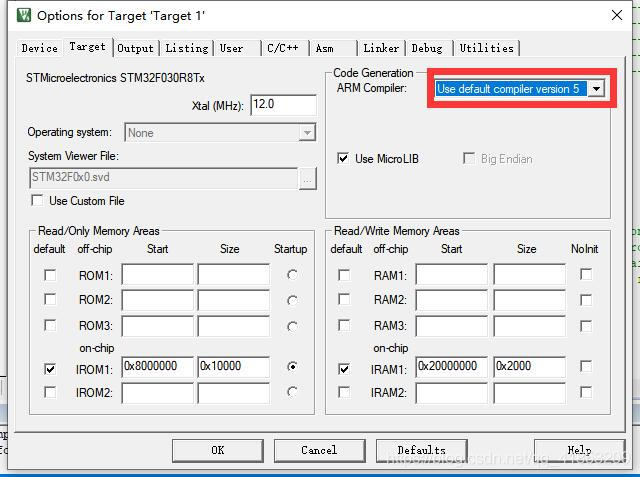The height and width of the screenshot is (477, 640).
Task: Select the IROM1 Startup radio button
Action: click(x=292, y=366)
